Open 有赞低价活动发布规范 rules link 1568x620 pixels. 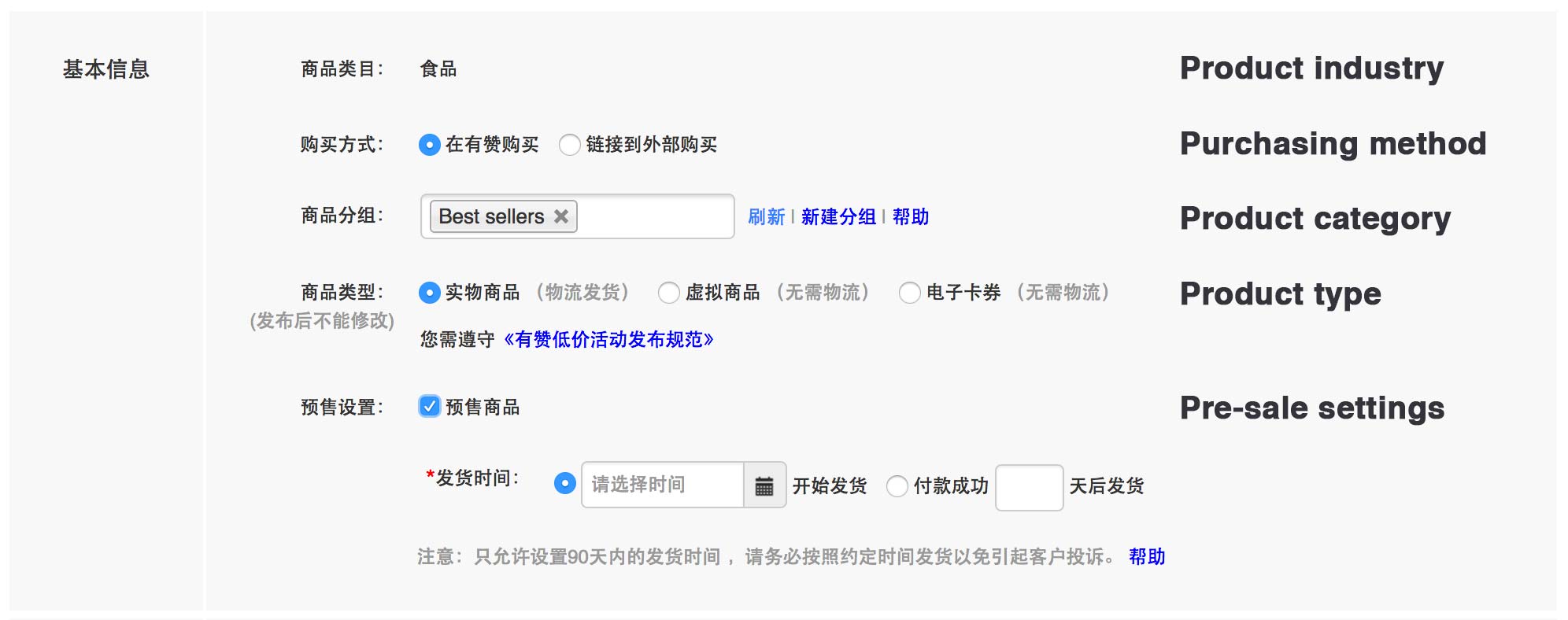tap(608, 339)
